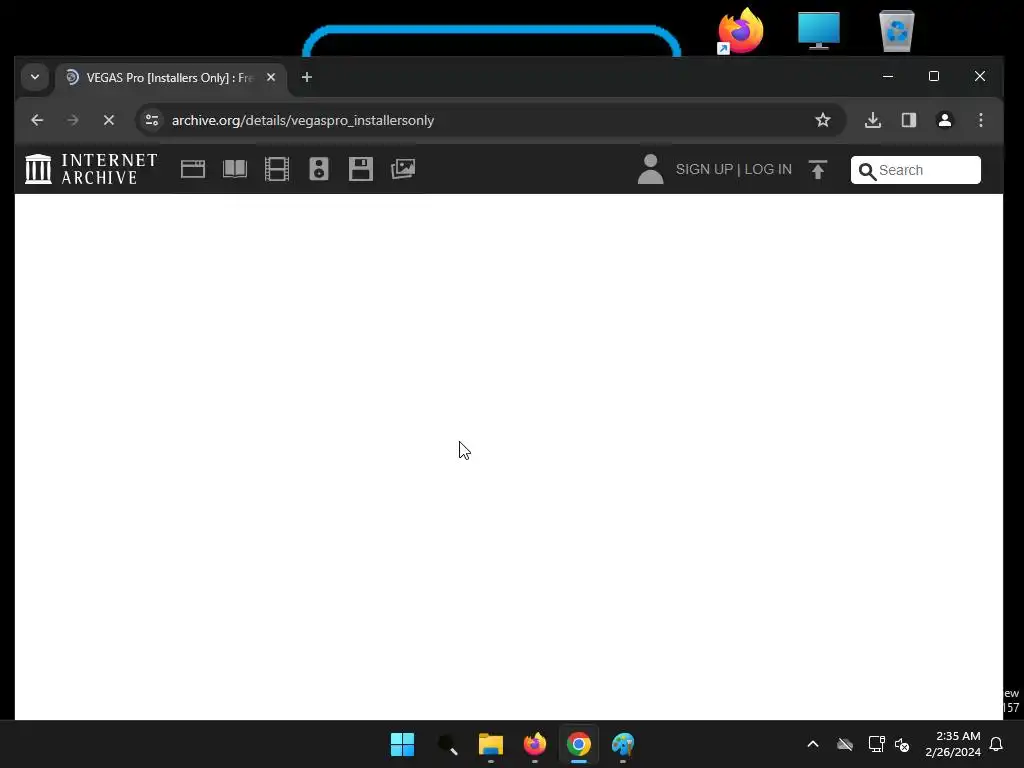Click the muted volume tray icon
The image size is (1024, 768).
click(x=902, y=744)
